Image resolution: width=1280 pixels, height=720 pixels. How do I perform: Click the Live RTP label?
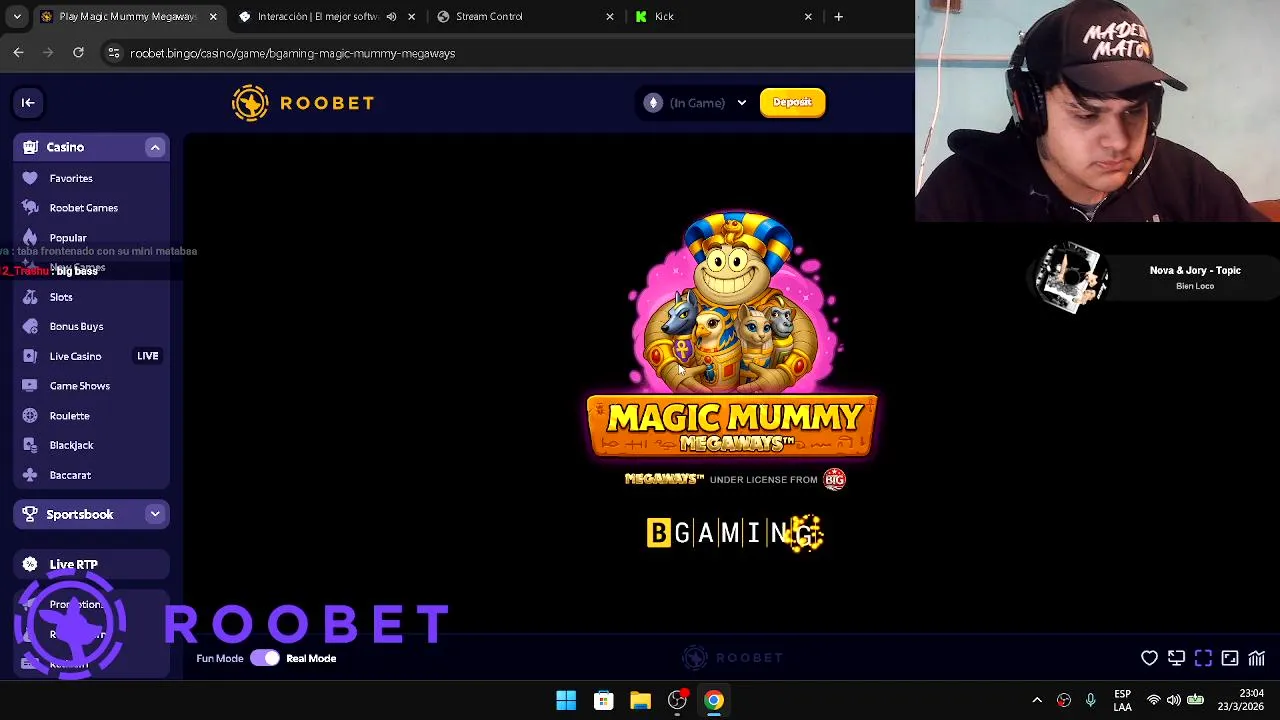tap(74, 564)
